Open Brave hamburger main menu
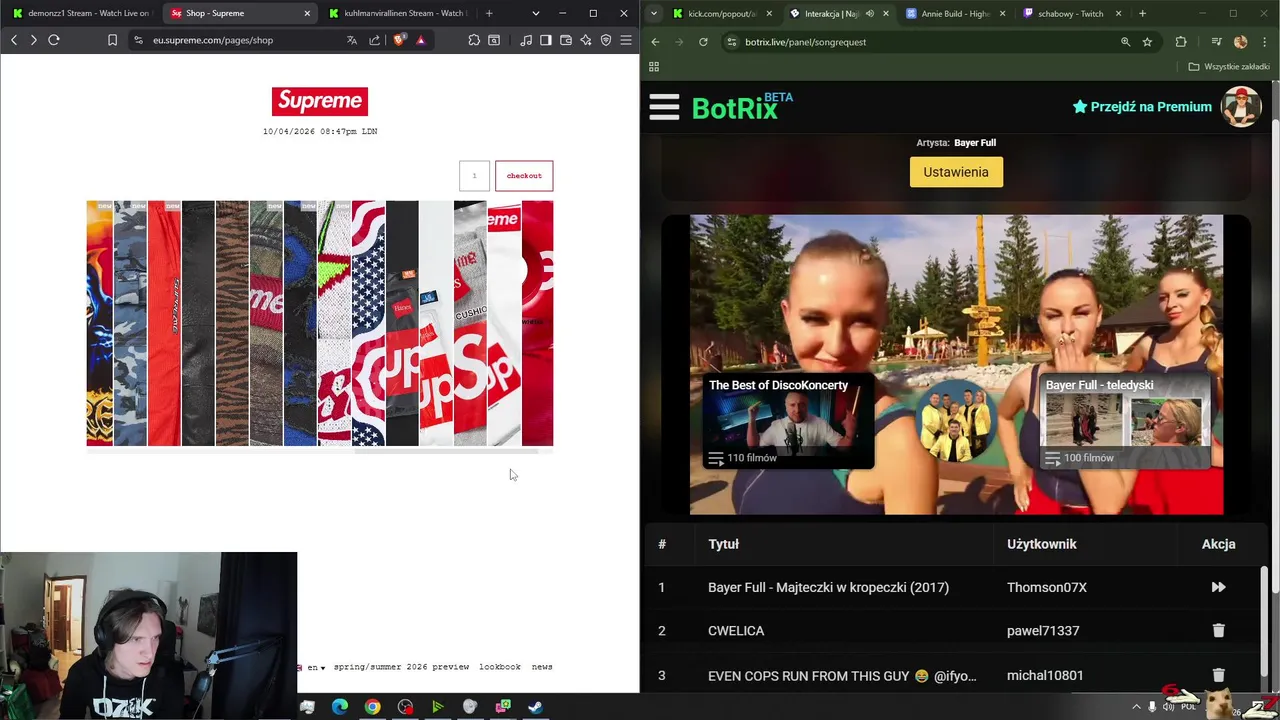Image resolution: width=1280 pixels, height=720 pixels. coord(626,40)
